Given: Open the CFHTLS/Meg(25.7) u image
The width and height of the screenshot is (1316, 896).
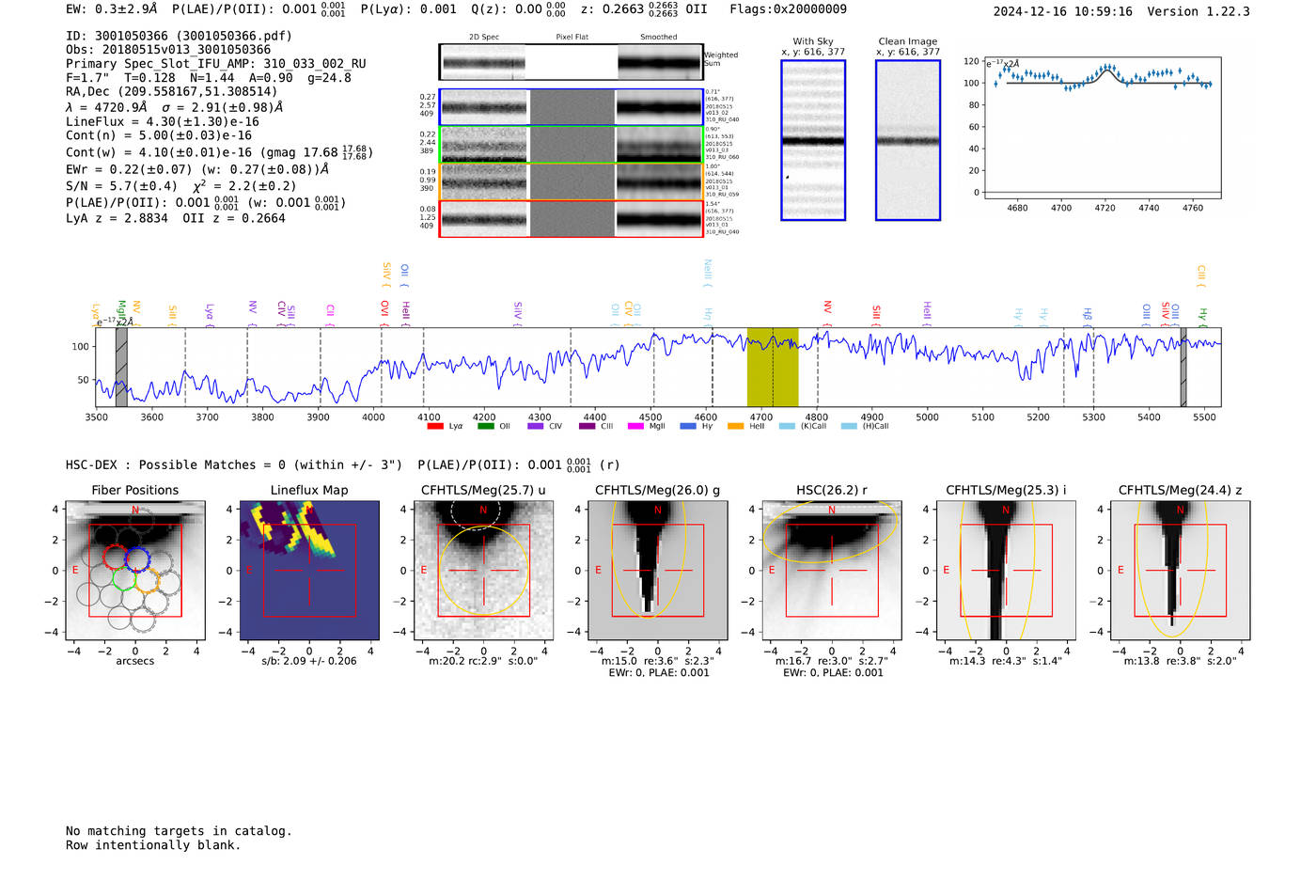Looking at the screenshot, I should click(483, 571).
